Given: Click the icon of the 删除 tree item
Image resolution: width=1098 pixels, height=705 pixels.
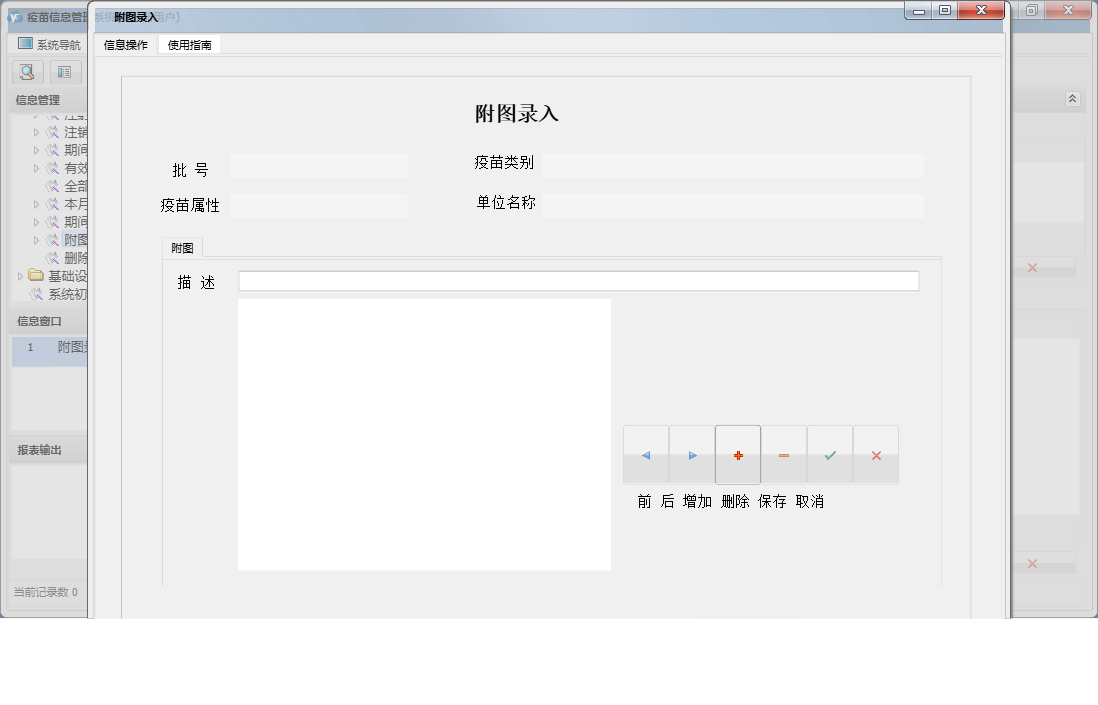Looking at the screenshot, I should [x=53, y=258].
